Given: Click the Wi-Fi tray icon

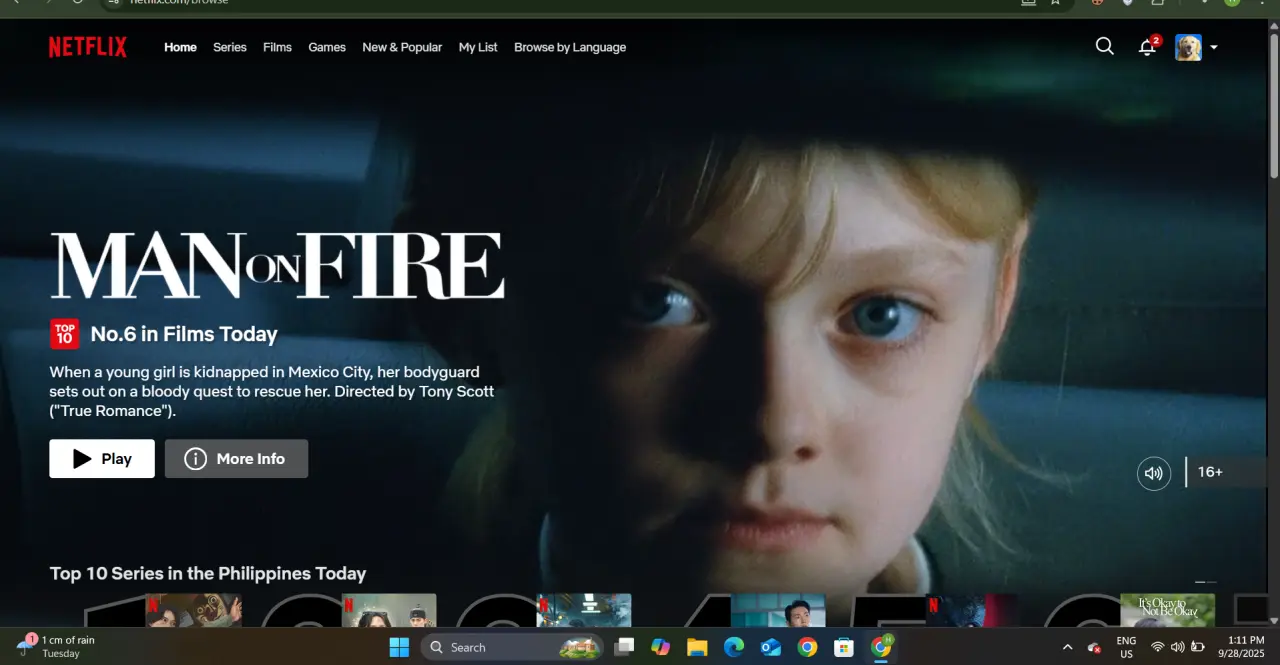Looking at the screenshot, I should click(1158, 647).
